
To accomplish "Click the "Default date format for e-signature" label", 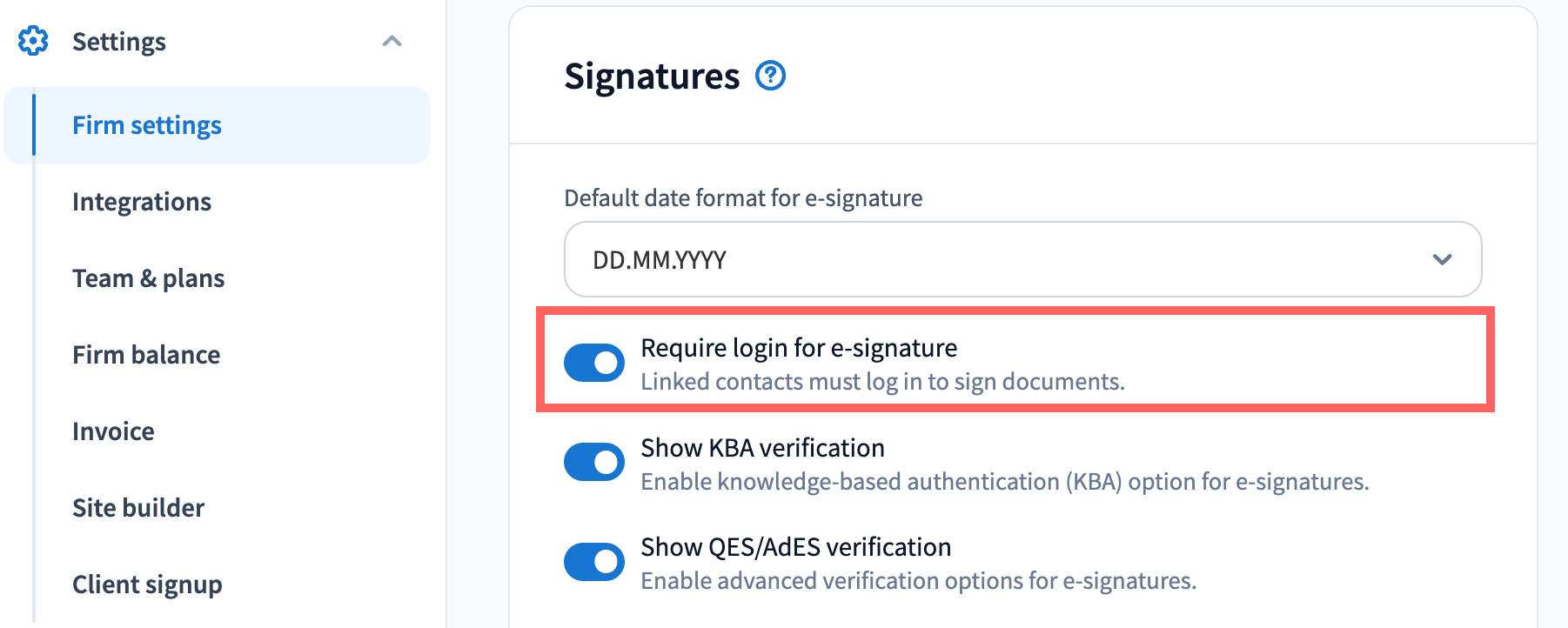I will 743,198.
